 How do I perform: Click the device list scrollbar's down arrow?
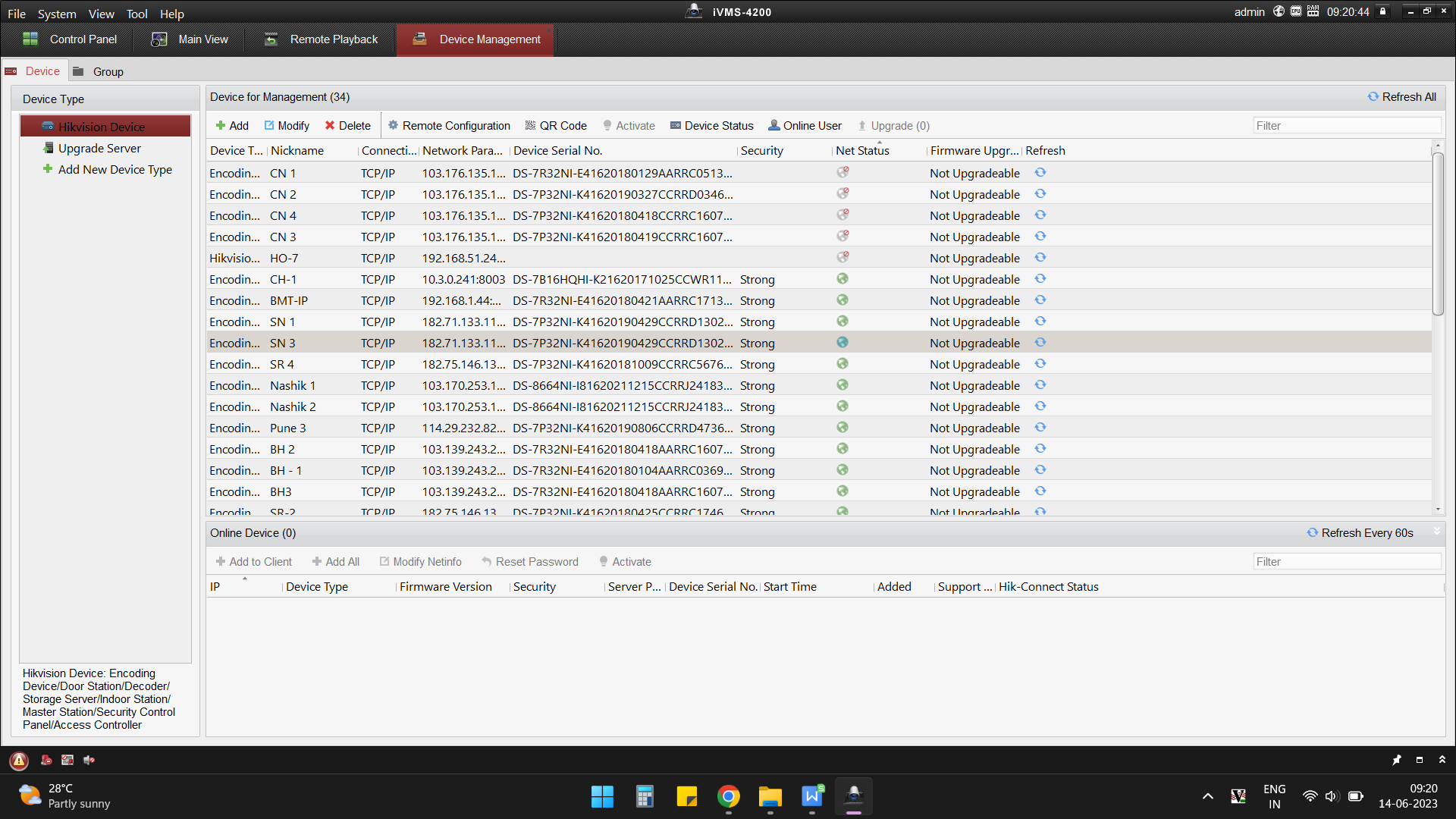pos(1438,510)
